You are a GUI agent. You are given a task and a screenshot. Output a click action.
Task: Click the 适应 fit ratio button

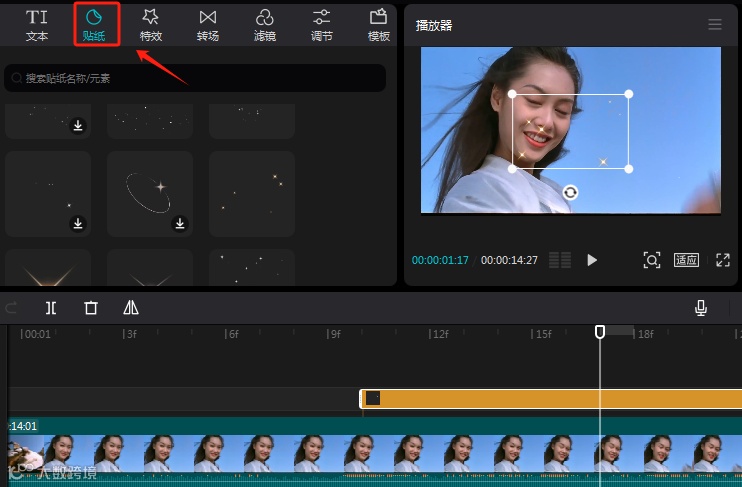click(x=686, y=260)
